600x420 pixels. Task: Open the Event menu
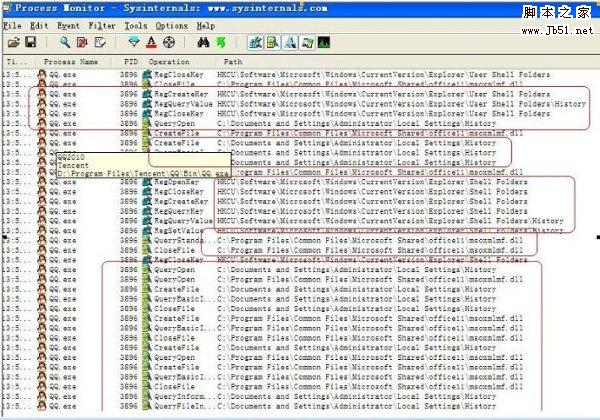point(68,26)
